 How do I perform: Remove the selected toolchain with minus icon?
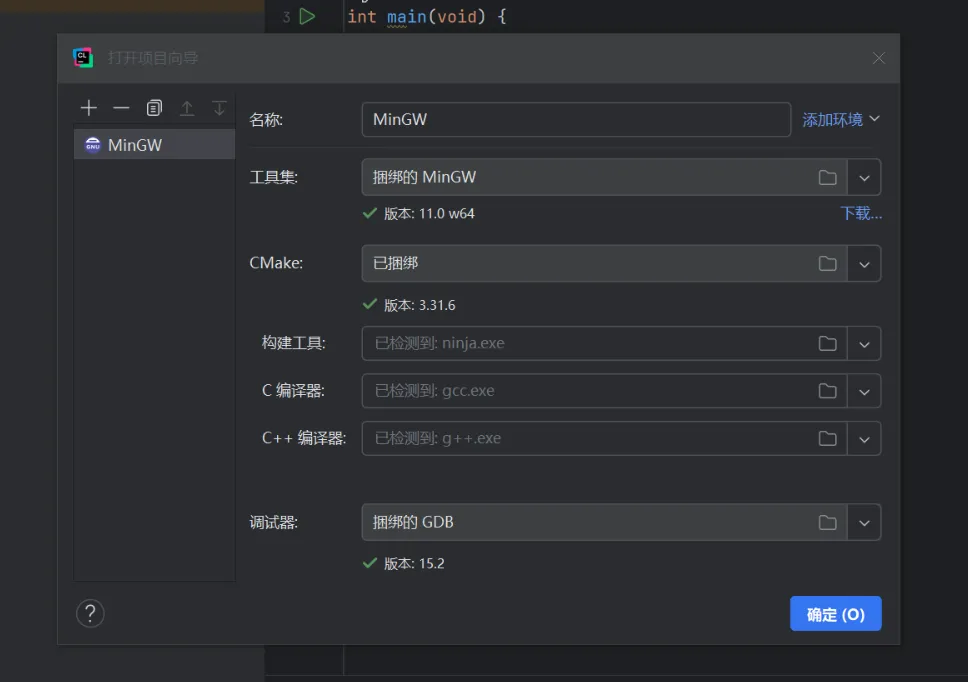[121, 108]
